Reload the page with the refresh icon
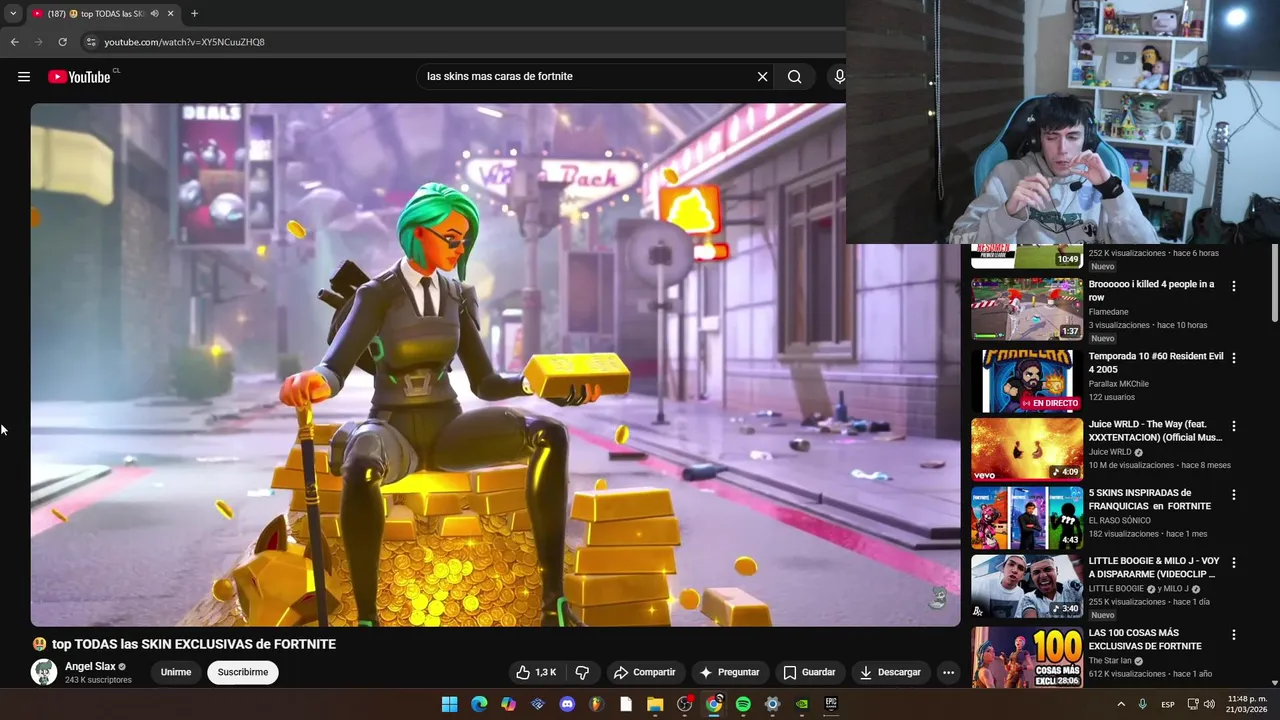 (62, 42)
